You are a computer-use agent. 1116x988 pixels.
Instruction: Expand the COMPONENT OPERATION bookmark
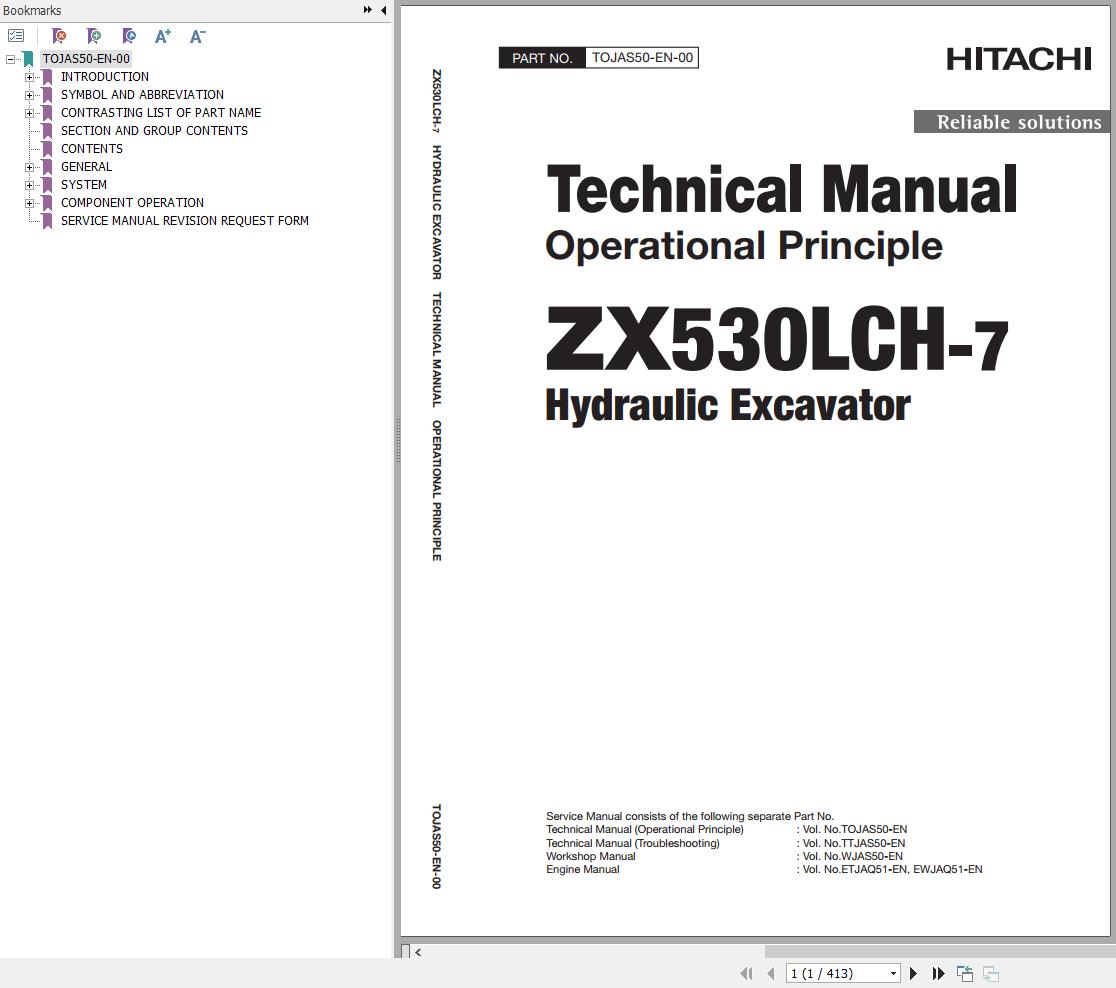tap(29, 203)
